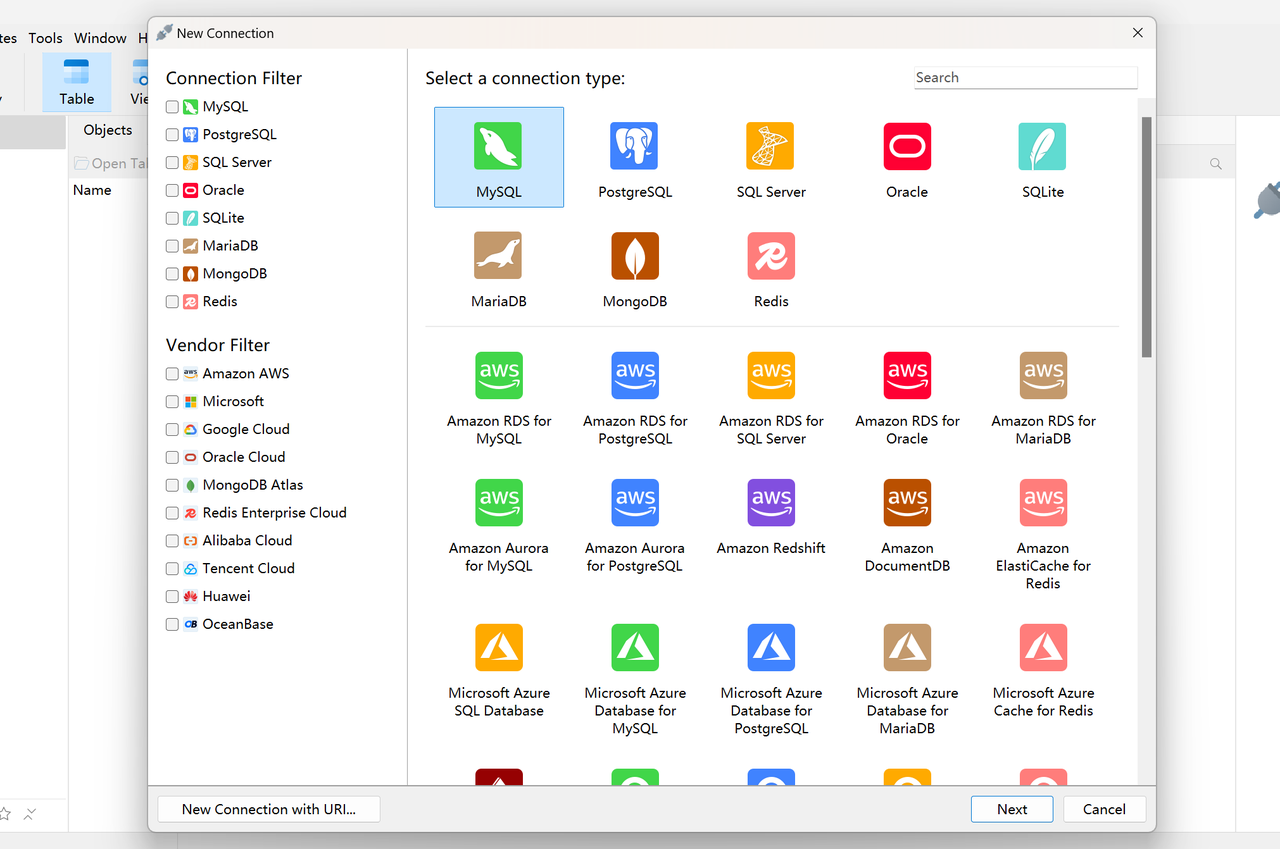
Task: Check the Alibaba Cloud vendor filter
Action: pyautogui.click(x=172, y=541)
